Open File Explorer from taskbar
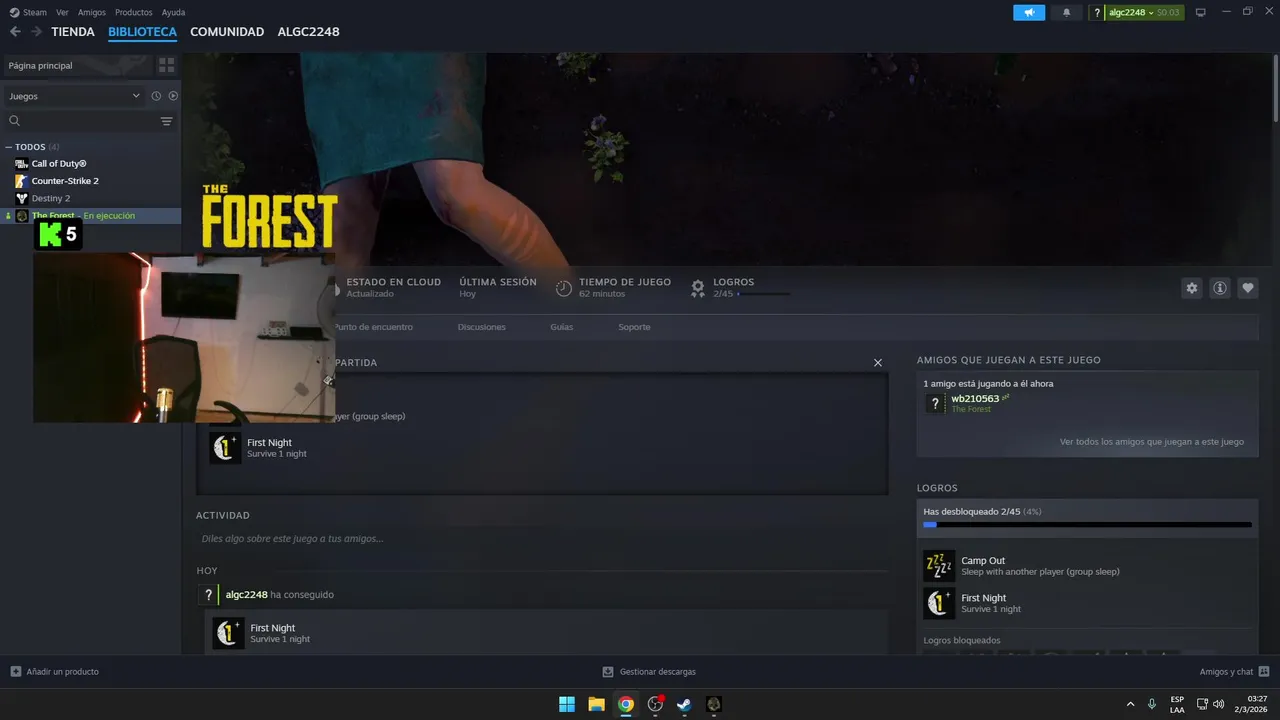This screenshot has width=1280, height=720. [x=596, y=704]
